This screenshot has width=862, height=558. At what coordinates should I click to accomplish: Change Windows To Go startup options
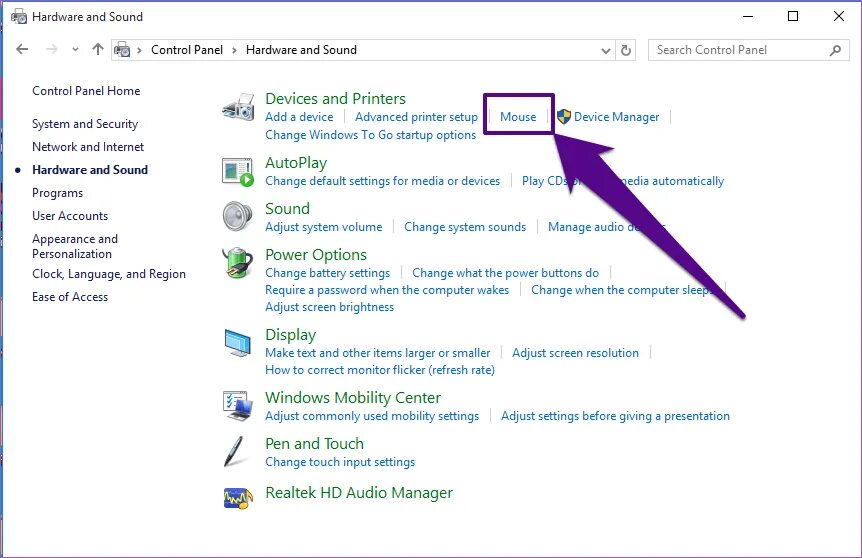point(371,135)
